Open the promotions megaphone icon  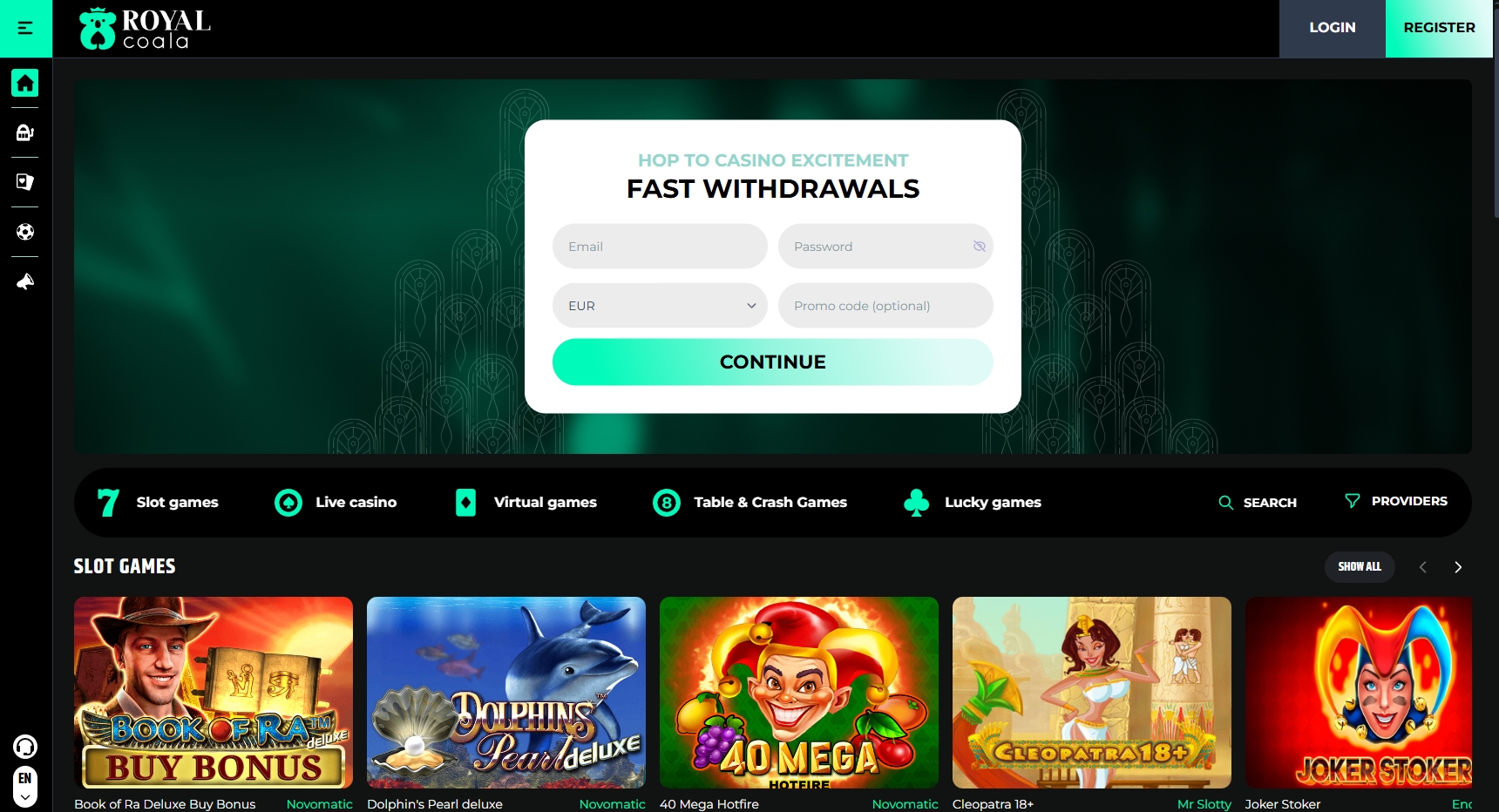(25, 281)
